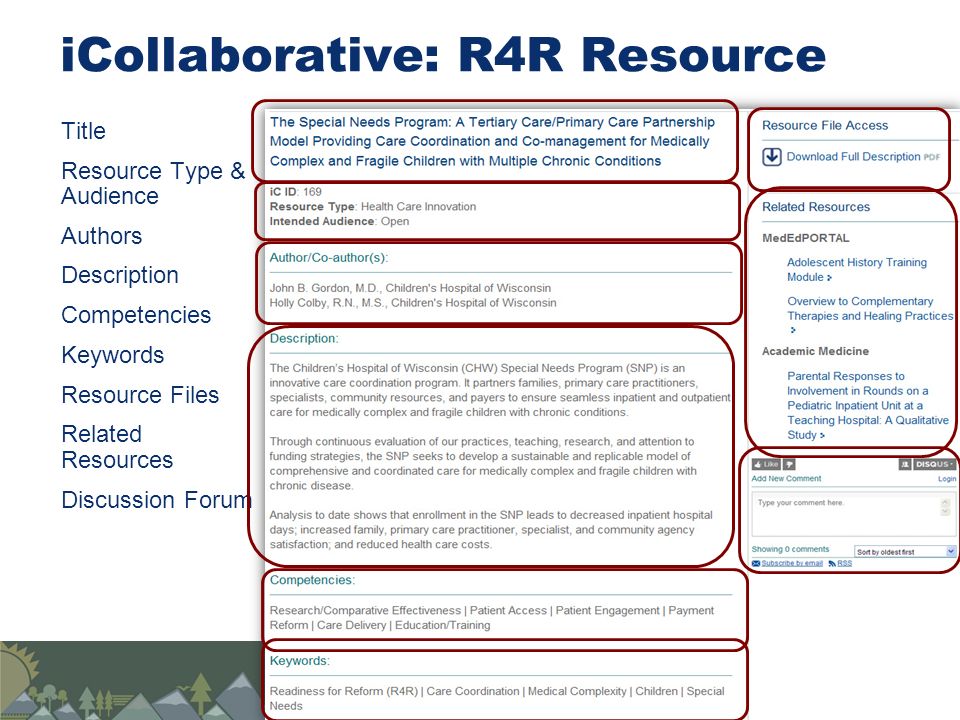Viewport: 960px width, 720px height.
Task: Click the RSS feed icon
Action: [x=832, y=563]
